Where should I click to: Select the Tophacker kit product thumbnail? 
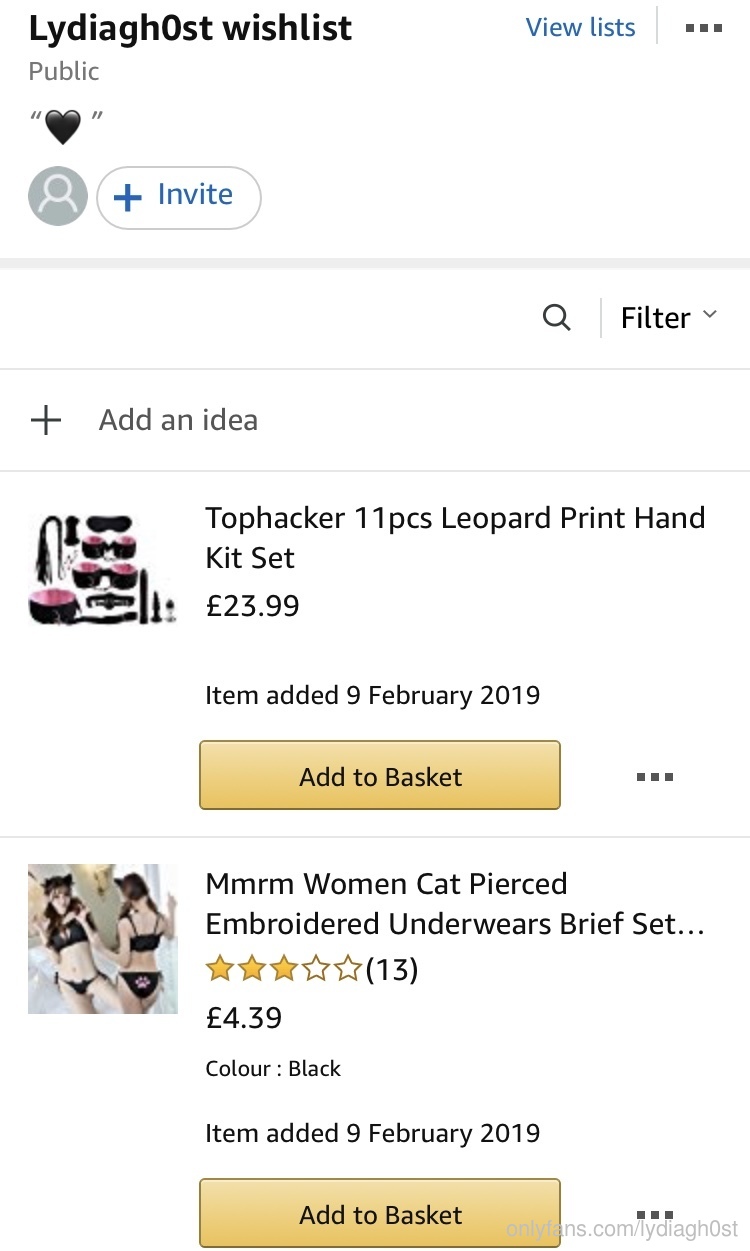coord(102,568)
